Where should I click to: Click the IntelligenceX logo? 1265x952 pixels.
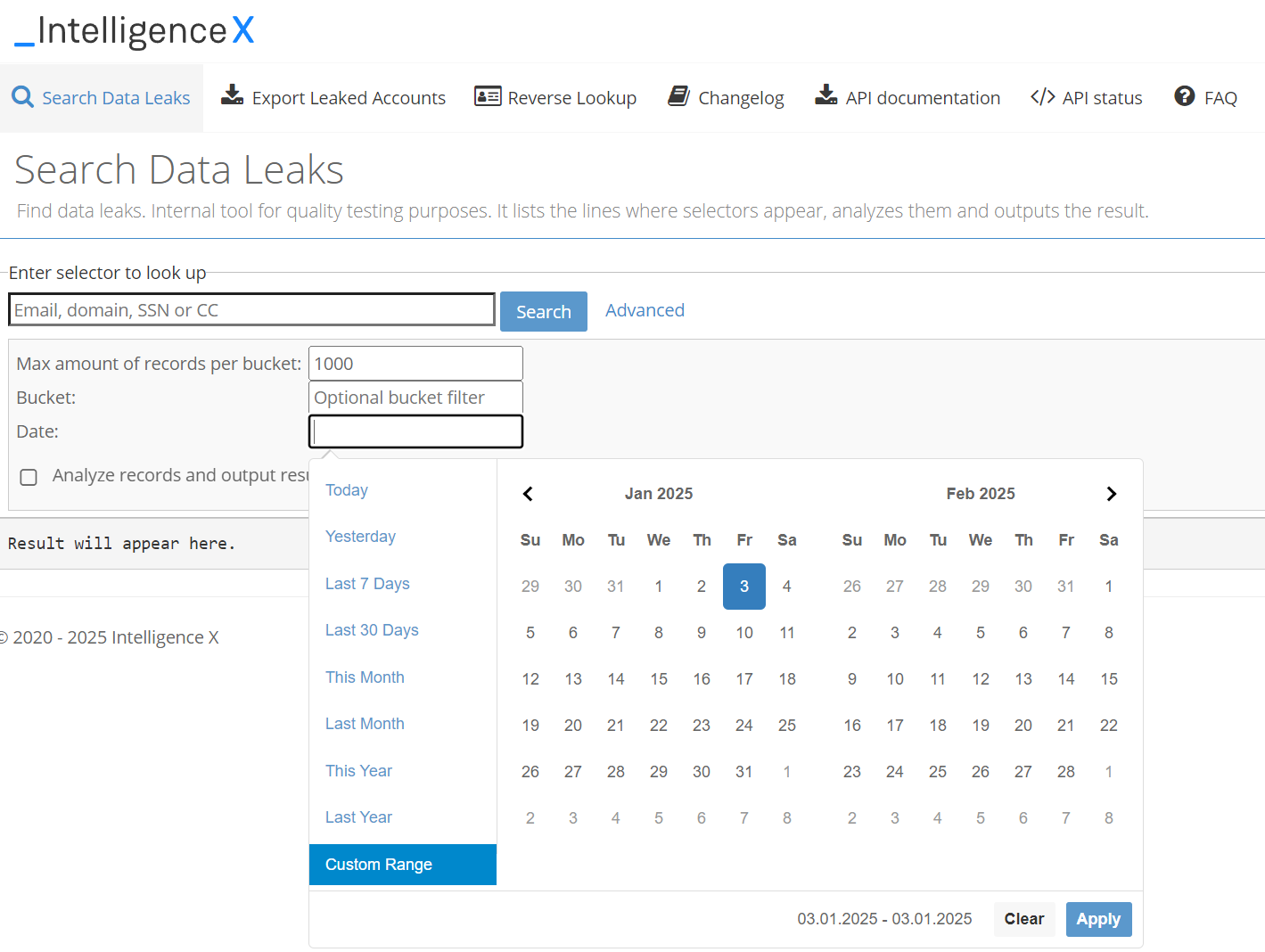click(135, 31)
